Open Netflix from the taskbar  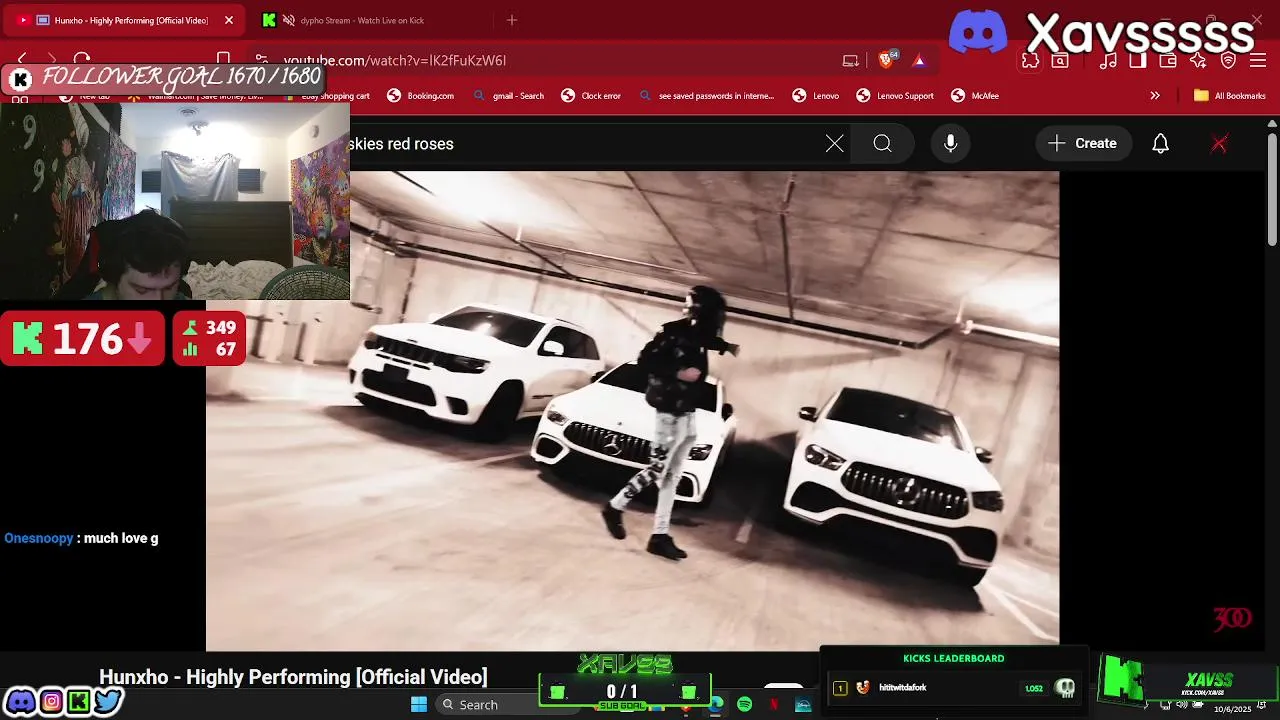(x=774, y=705)
